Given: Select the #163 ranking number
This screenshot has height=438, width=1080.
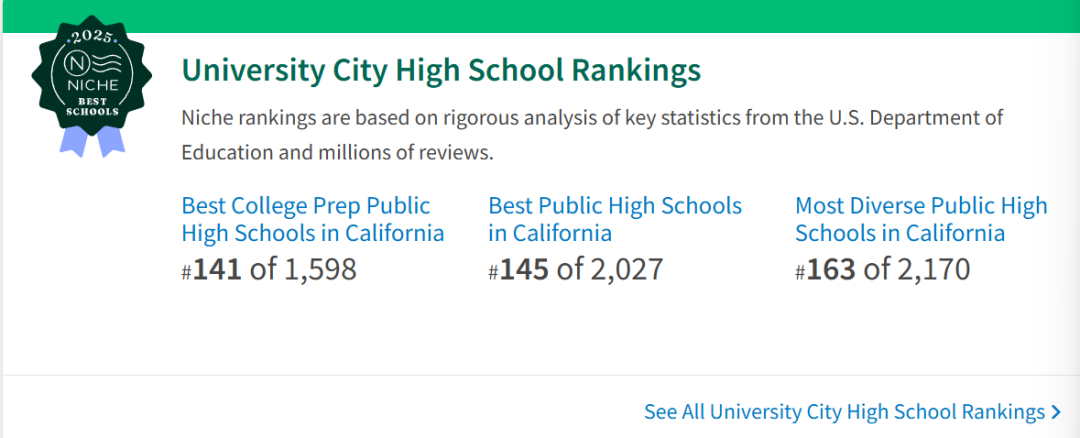Looking at the screenshot, I should click(825, 269).
